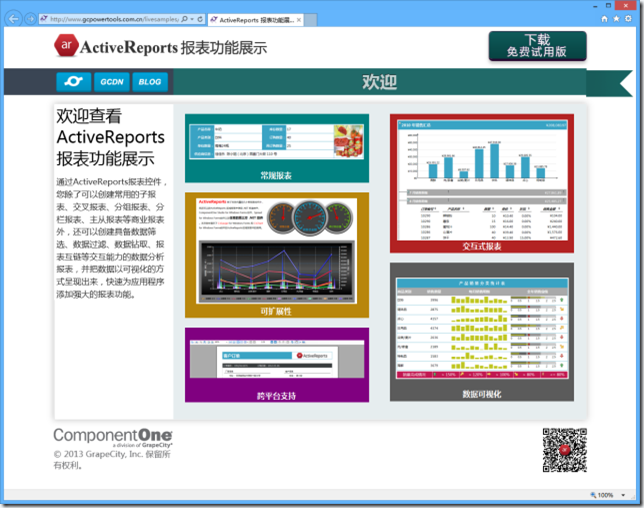Open the 交互式报表 sample tile
The height and width of the screenshot is (508, 644).
tap(482, 183)
